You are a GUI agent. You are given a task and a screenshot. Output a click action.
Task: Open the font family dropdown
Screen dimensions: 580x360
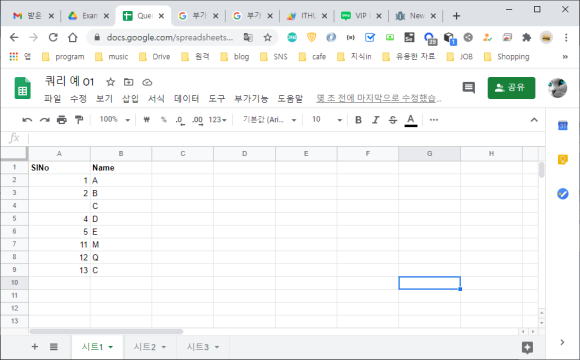point(270,120)
